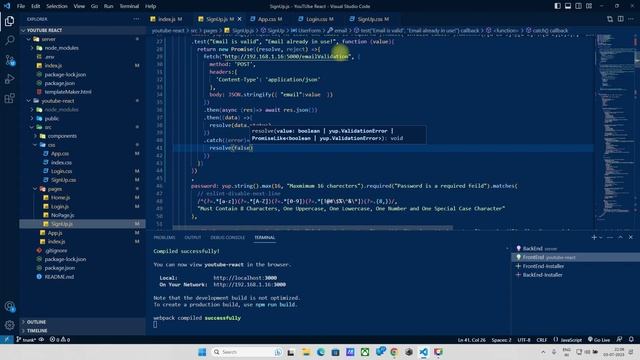This screenshot has height=360, width=640.
Task: Expand server node_modules folder
Action: pos(82,48)
